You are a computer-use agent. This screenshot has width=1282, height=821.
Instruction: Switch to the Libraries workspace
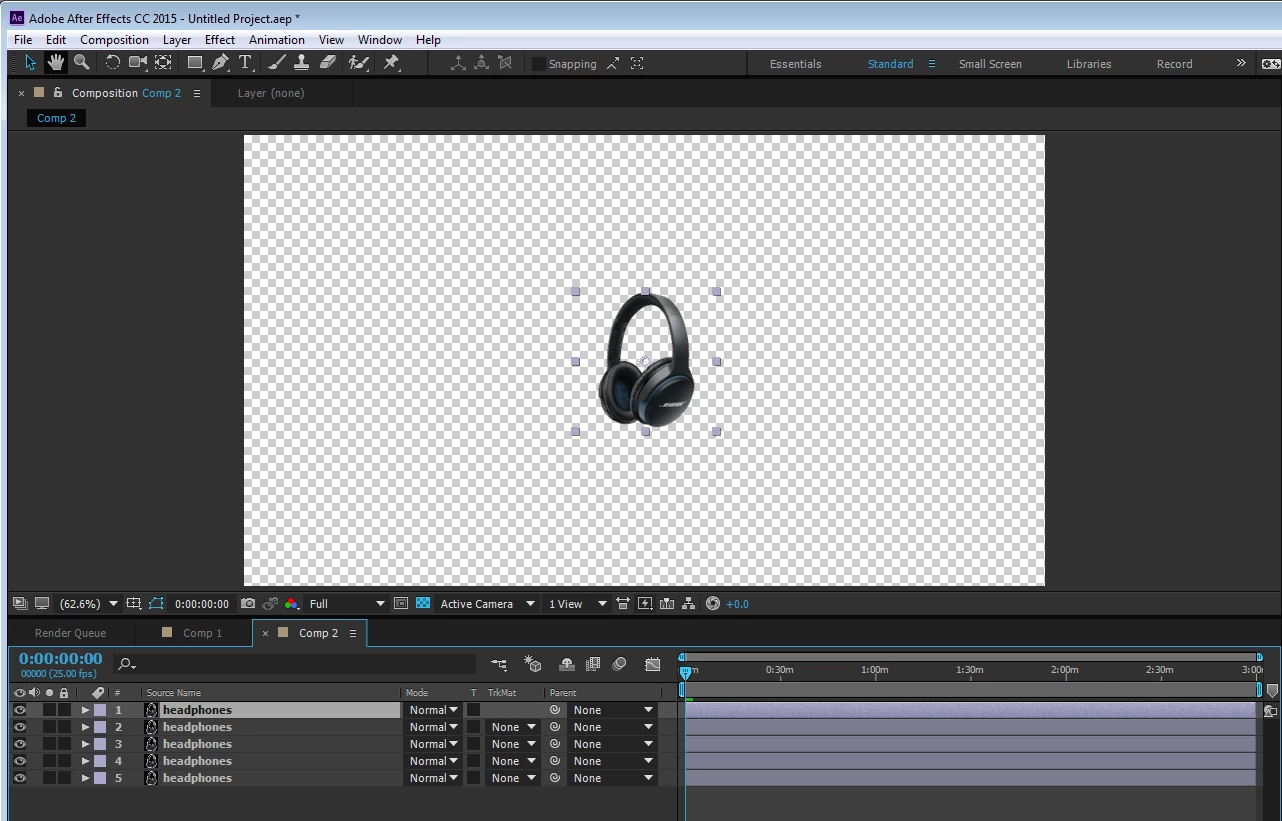tap(1089, 64)
